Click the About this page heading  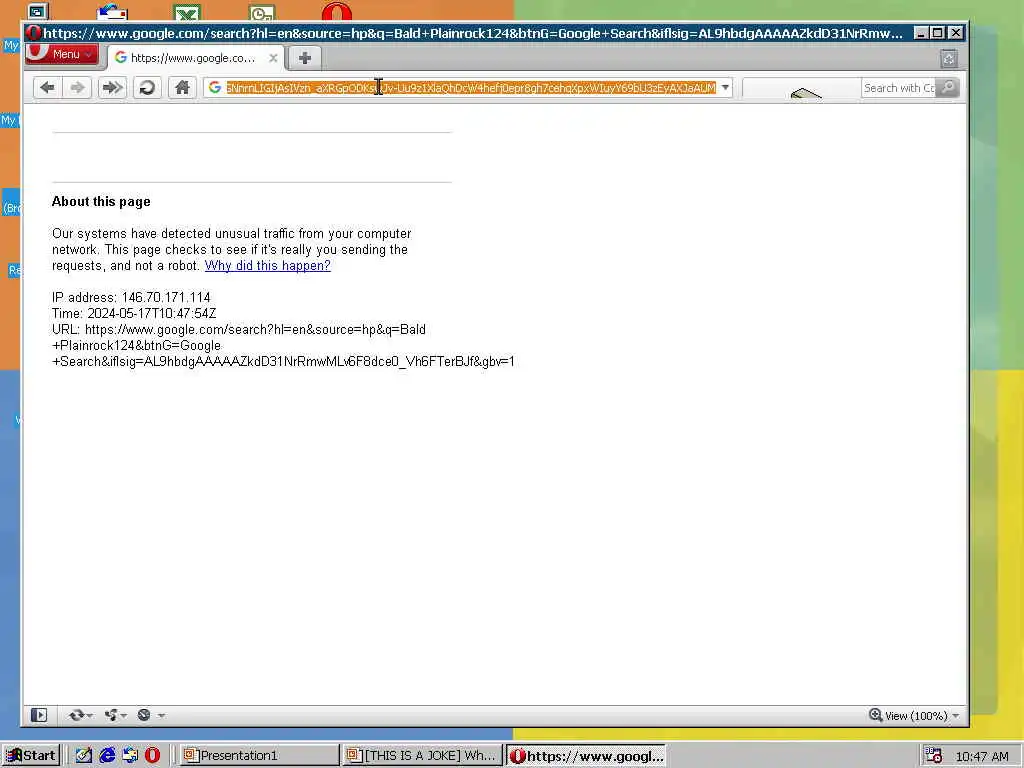click(101, 201)
